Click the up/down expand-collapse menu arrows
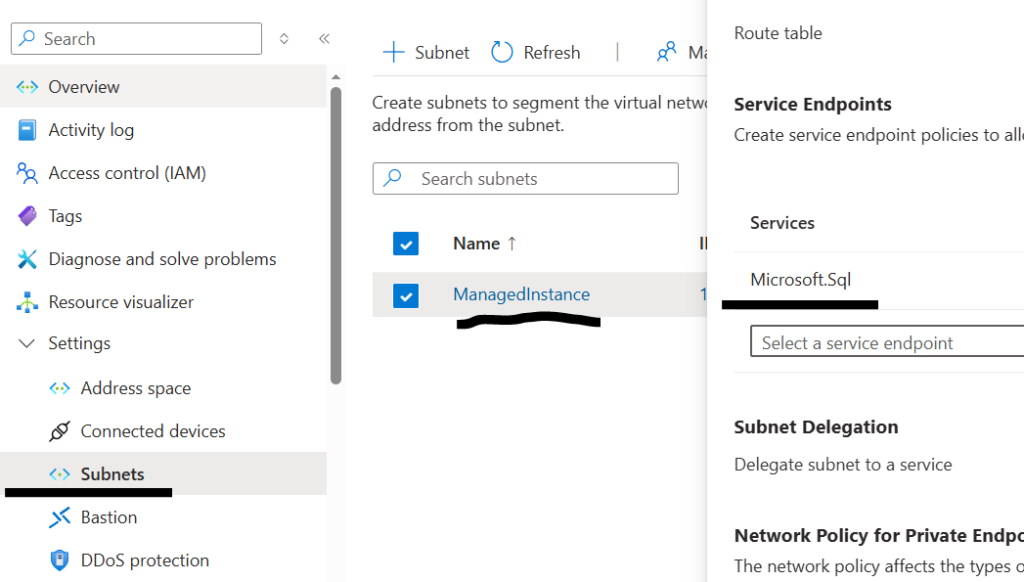The height and width of the screenshot is (582, 1024). pos(284,39)
